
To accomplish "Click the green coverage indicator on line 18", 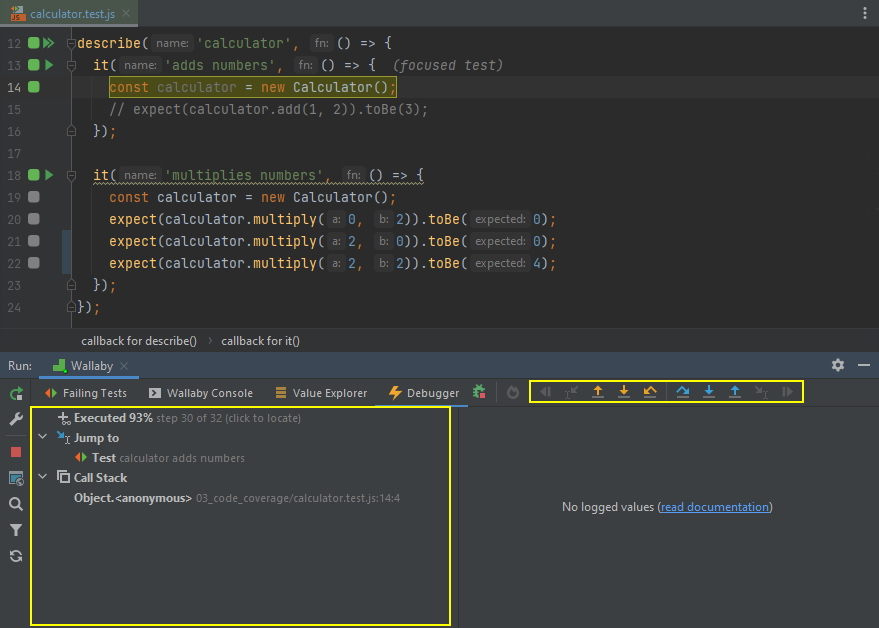I will (x=34, y=175).
